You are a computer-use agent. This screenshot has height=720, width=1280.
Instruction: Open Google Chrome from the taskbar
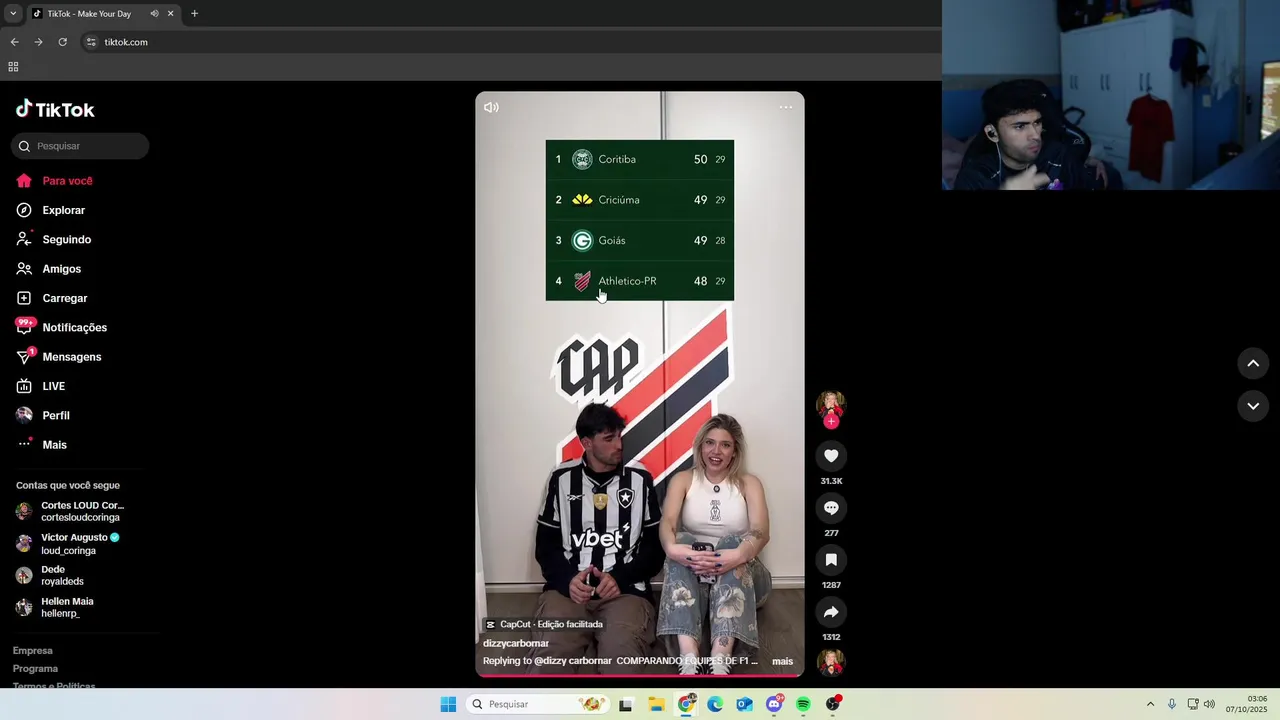coord(686,704)
